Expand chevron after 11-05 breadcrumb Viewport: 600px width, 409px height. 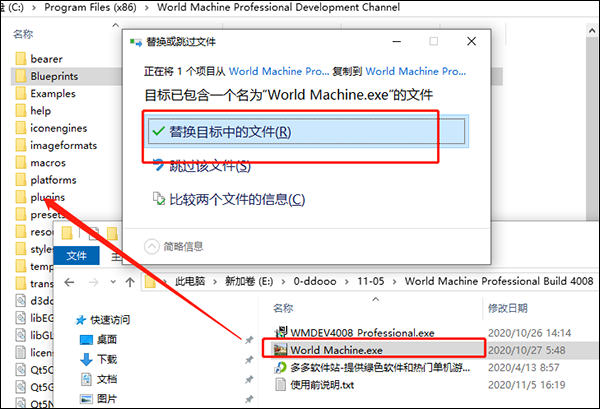click(395, 282)
